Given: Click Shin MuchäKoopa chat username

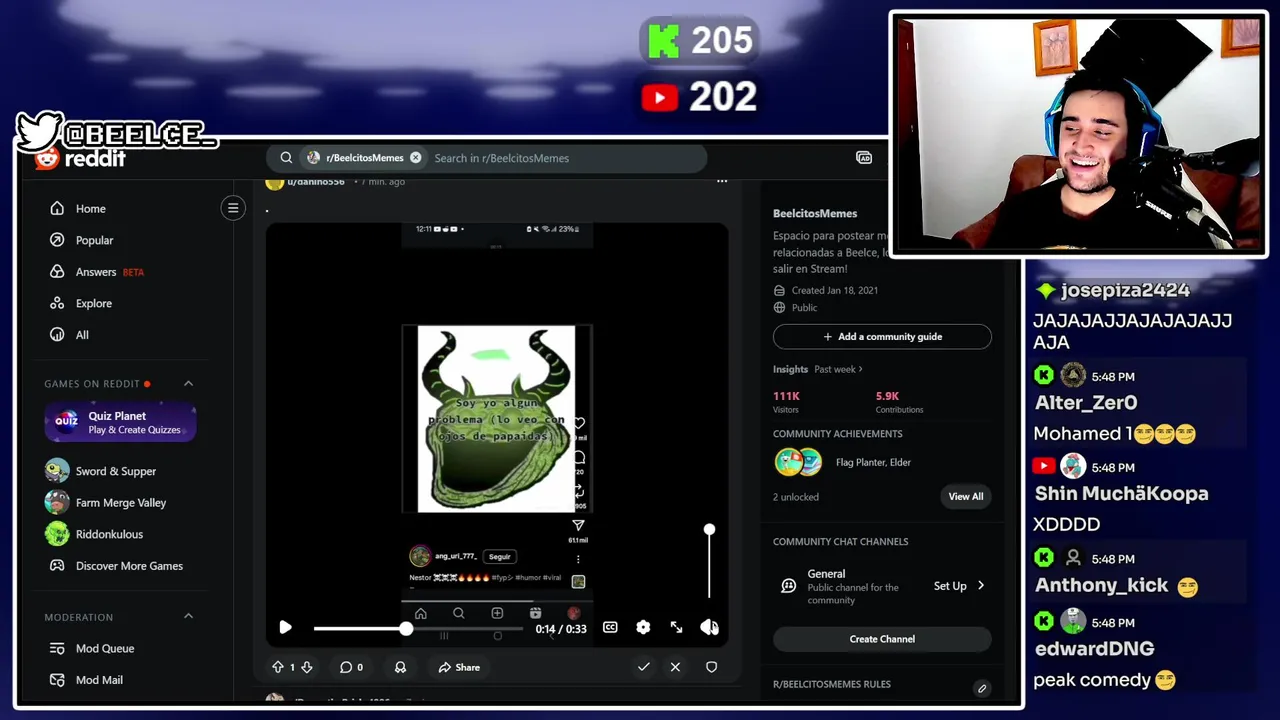Looking at the screenshot, I should point(1121,493).
